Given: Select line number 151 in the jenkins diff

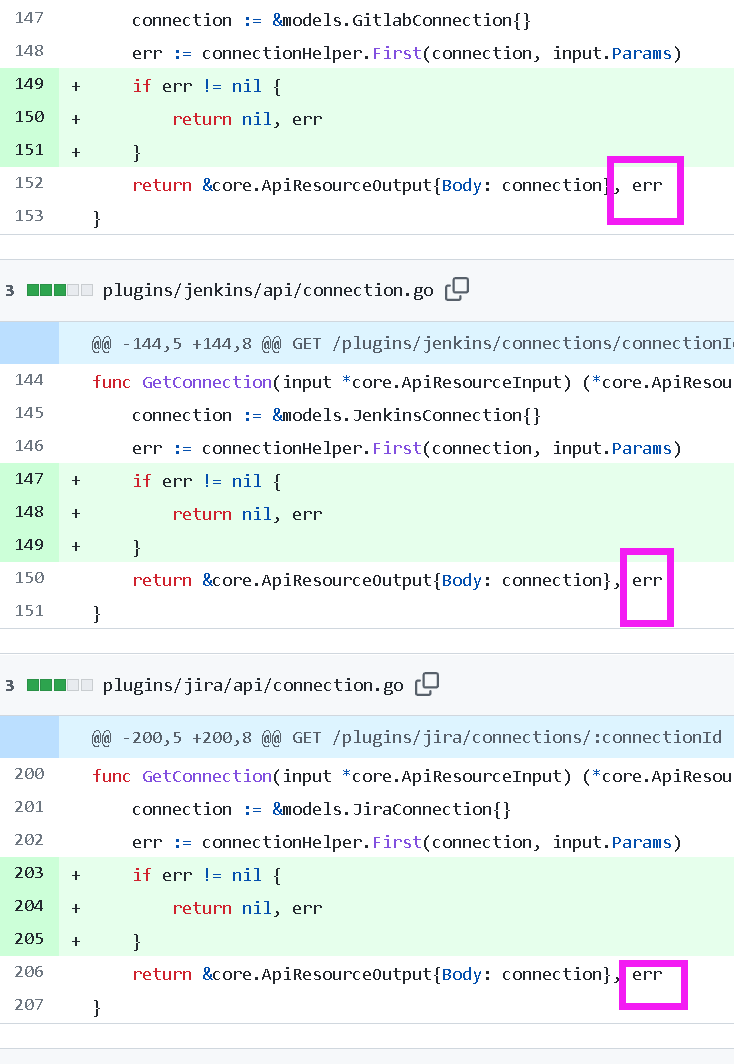Looking at the screenshot, I should tap(29, 611).
